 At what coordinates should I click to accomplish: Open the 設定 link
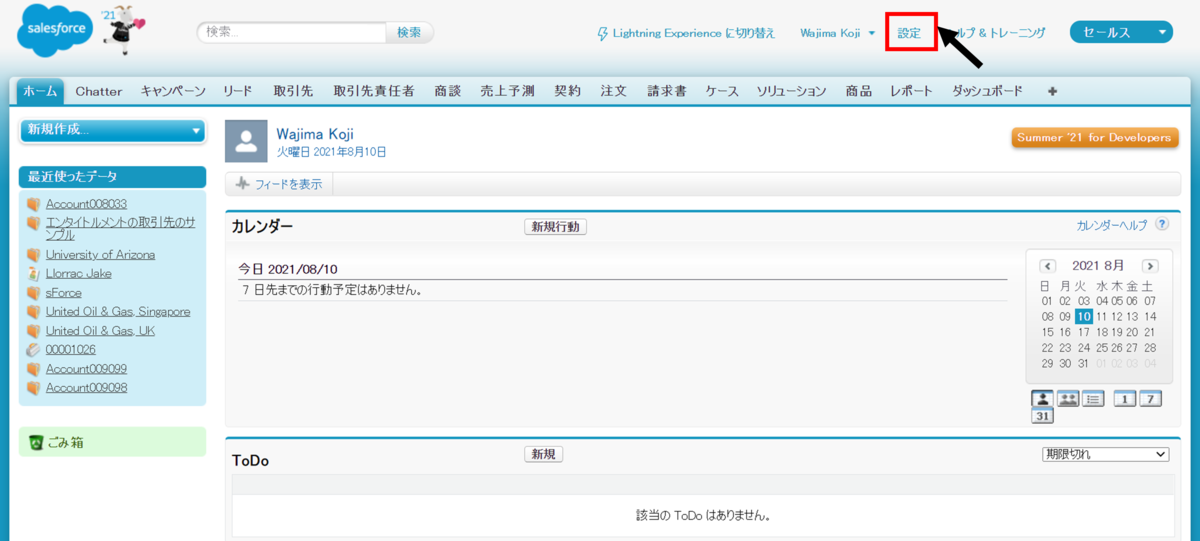pyautogui.click(x=909, y=33)
